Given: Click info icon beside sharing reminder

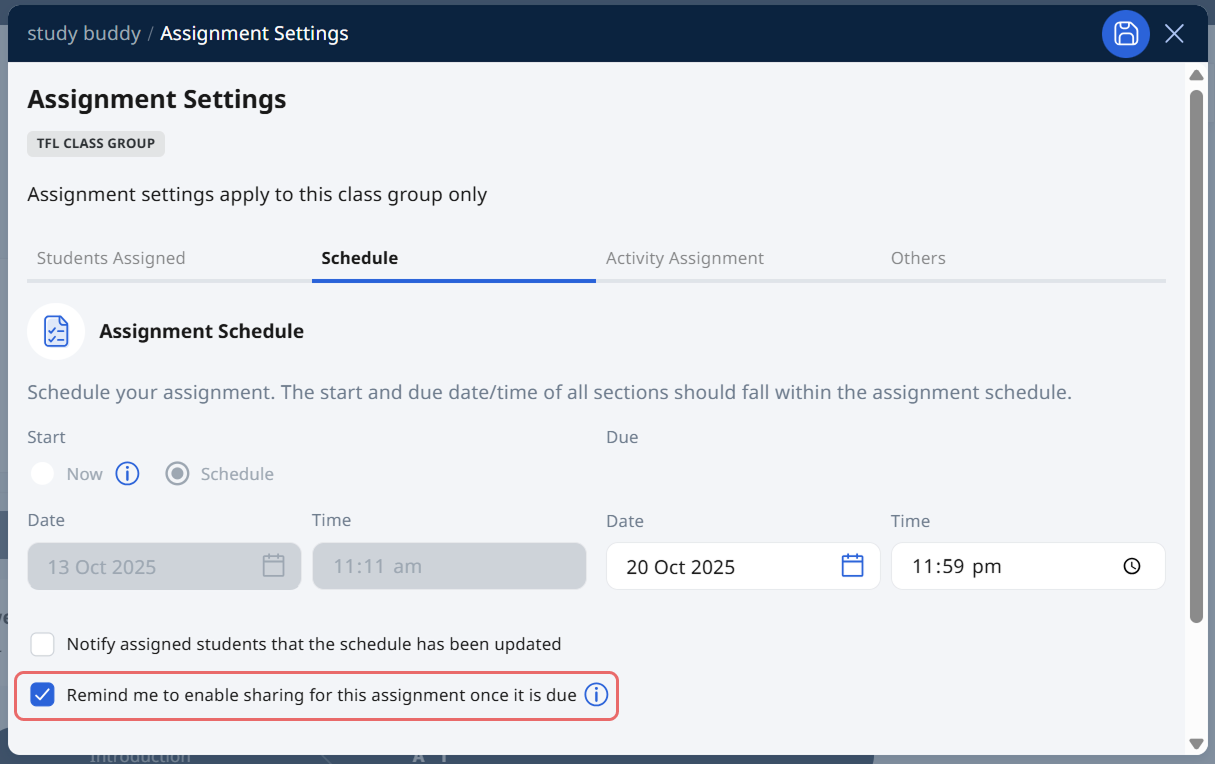Looking at the screenshot, I should click(596, 695).
